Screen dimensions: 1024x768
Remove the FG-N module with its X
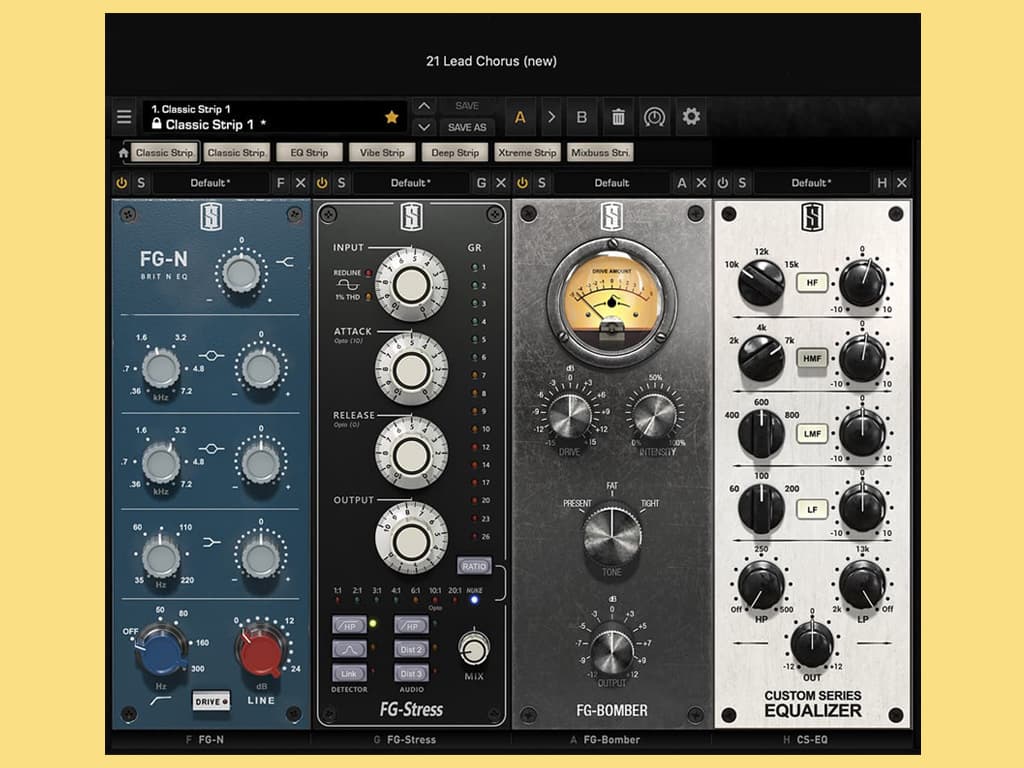click(x=300, y=183)
